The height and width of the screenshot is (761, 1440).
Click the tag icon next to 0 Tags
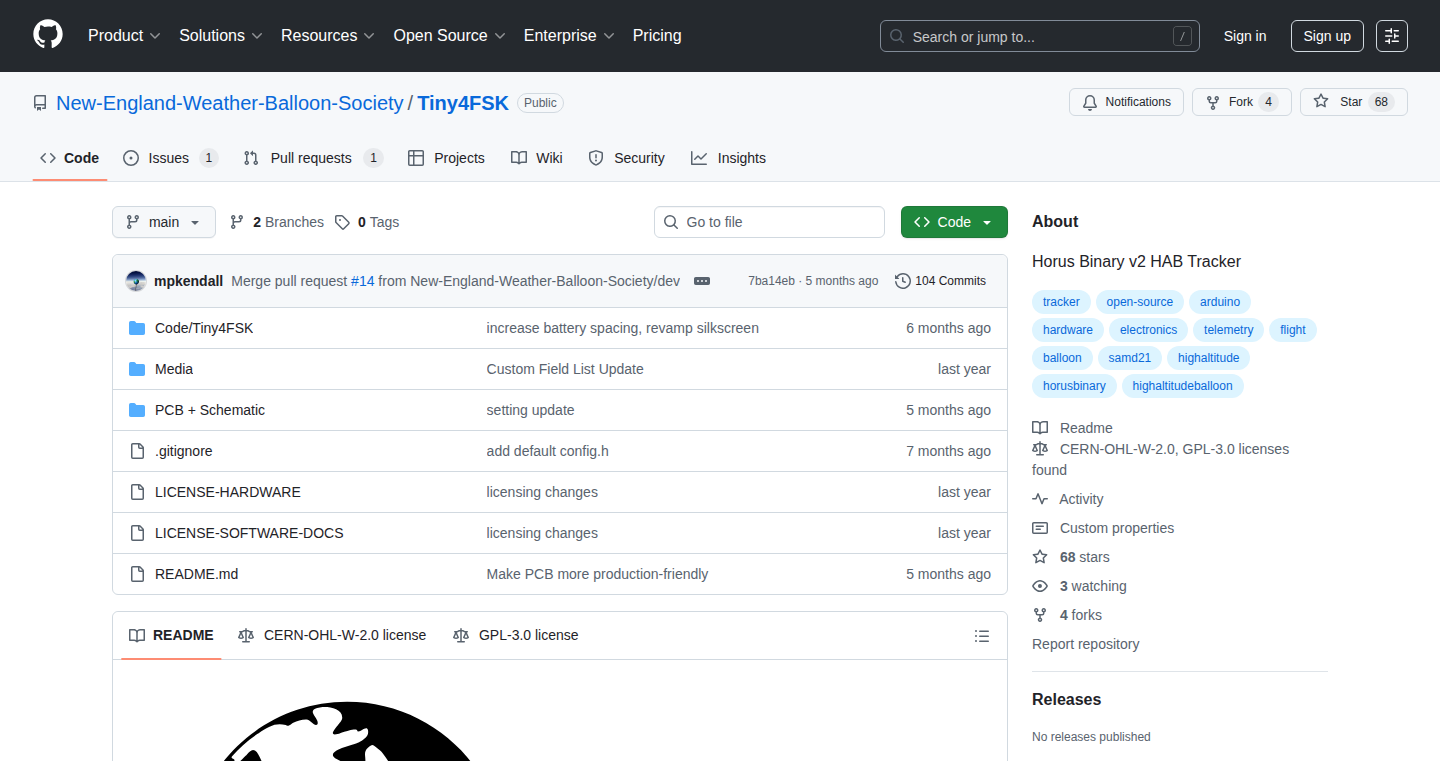tap(342, 222)
